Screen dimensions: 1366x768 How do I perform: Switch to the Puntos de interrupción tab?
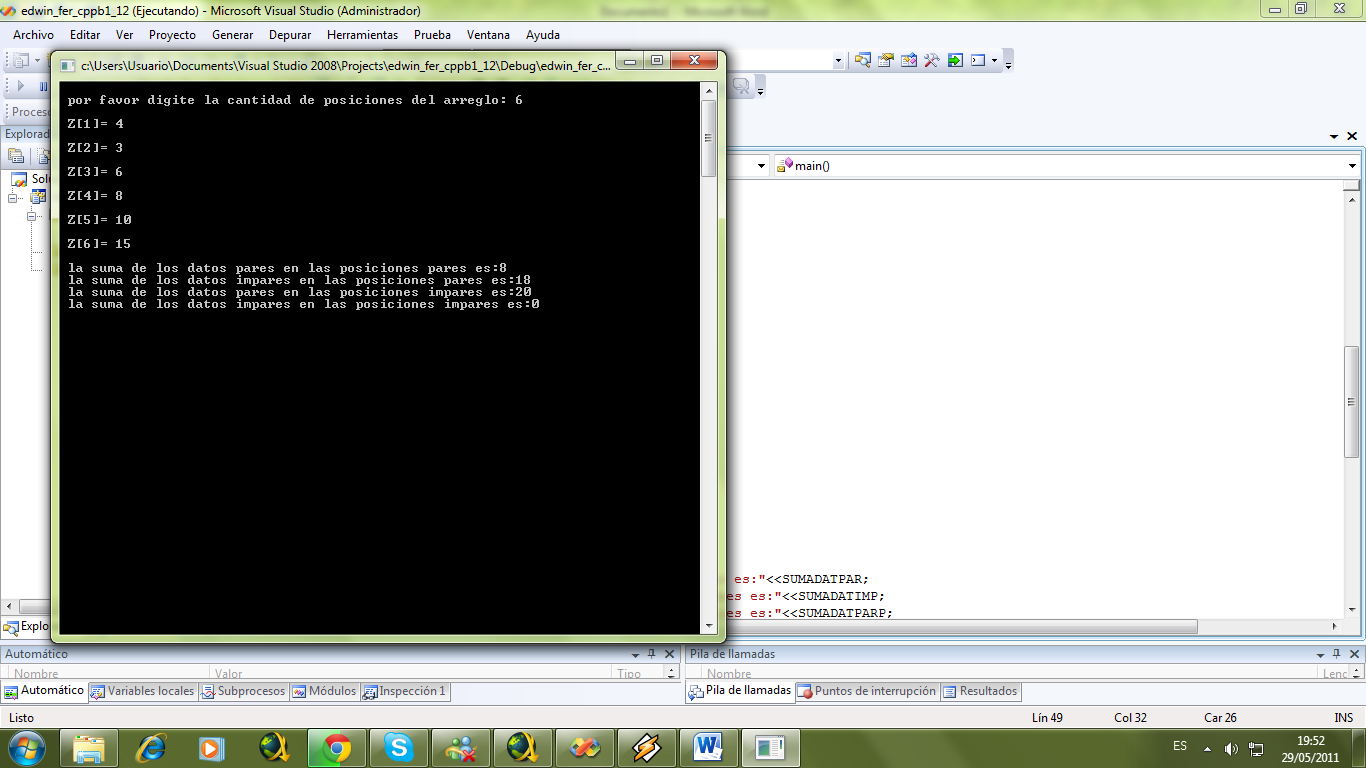click(x=867, y=691)
